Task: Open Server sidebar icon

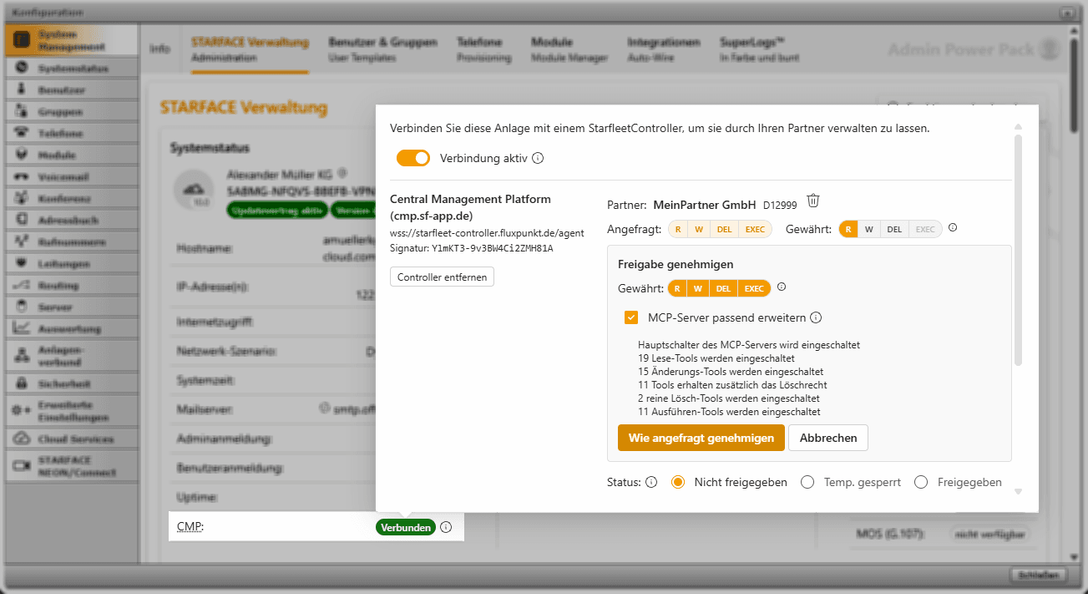Action: pos(22,306)
